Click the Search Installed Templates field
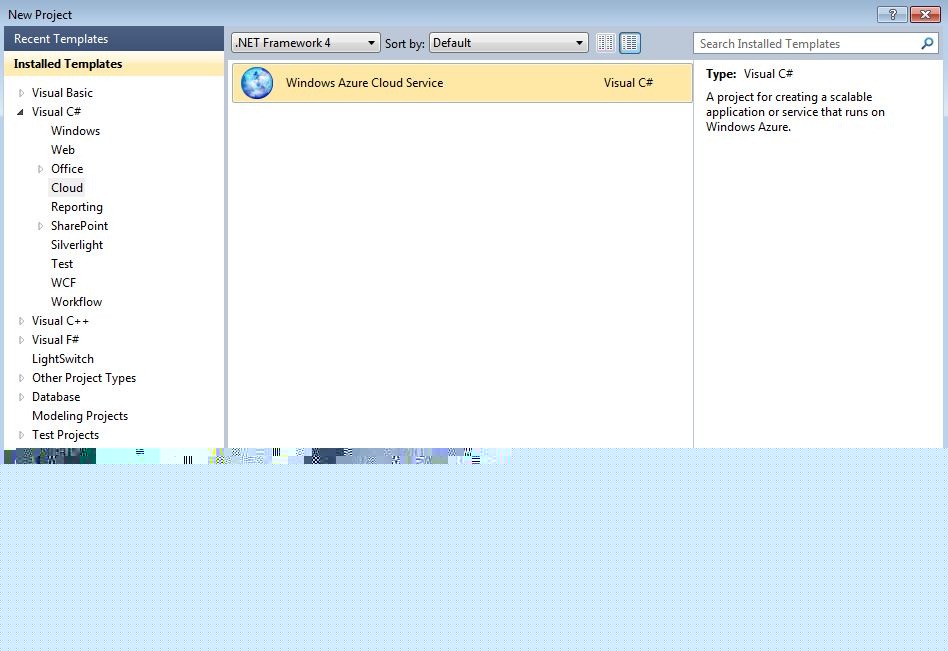 (x=816, y=44)
